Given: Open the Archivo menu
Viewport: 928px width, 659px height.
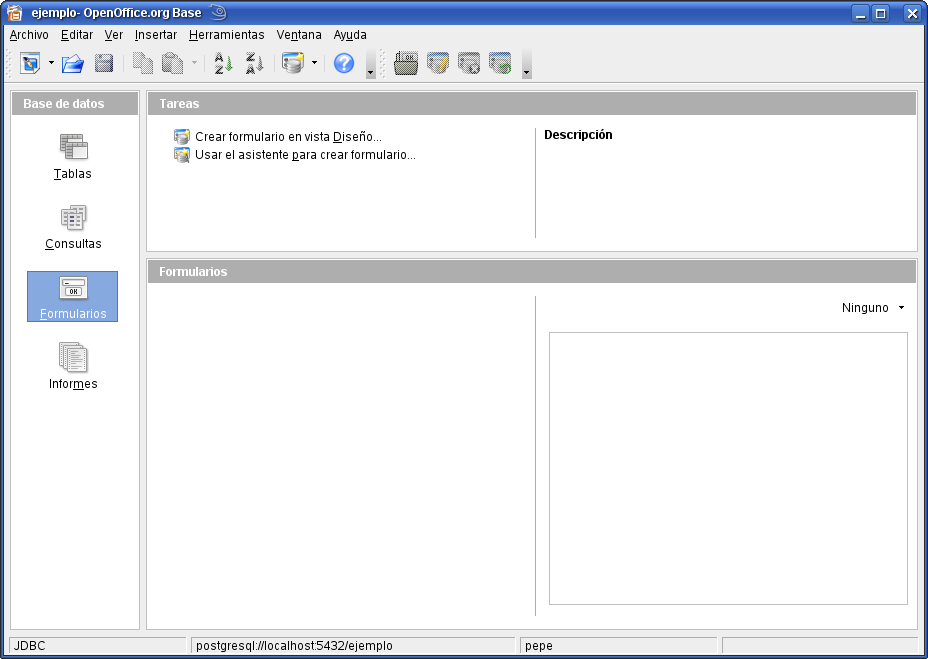Looking at the screenshot, I should pos(29,35).
